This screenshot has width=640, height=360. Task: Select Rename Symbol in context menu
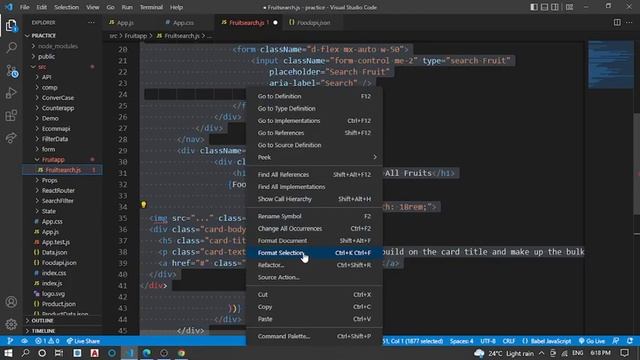click(314, 216)
